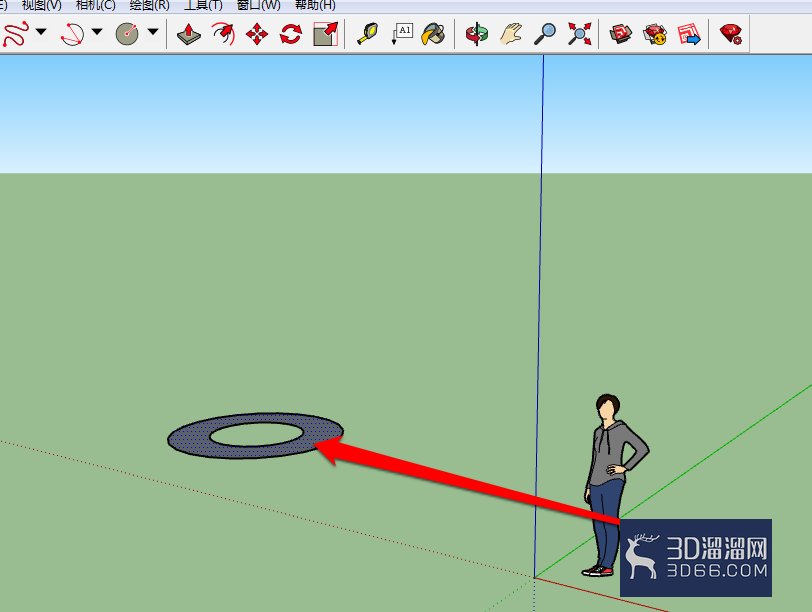Pick the Rotate tool
This screenshot has width=812, height=612.
291,34
